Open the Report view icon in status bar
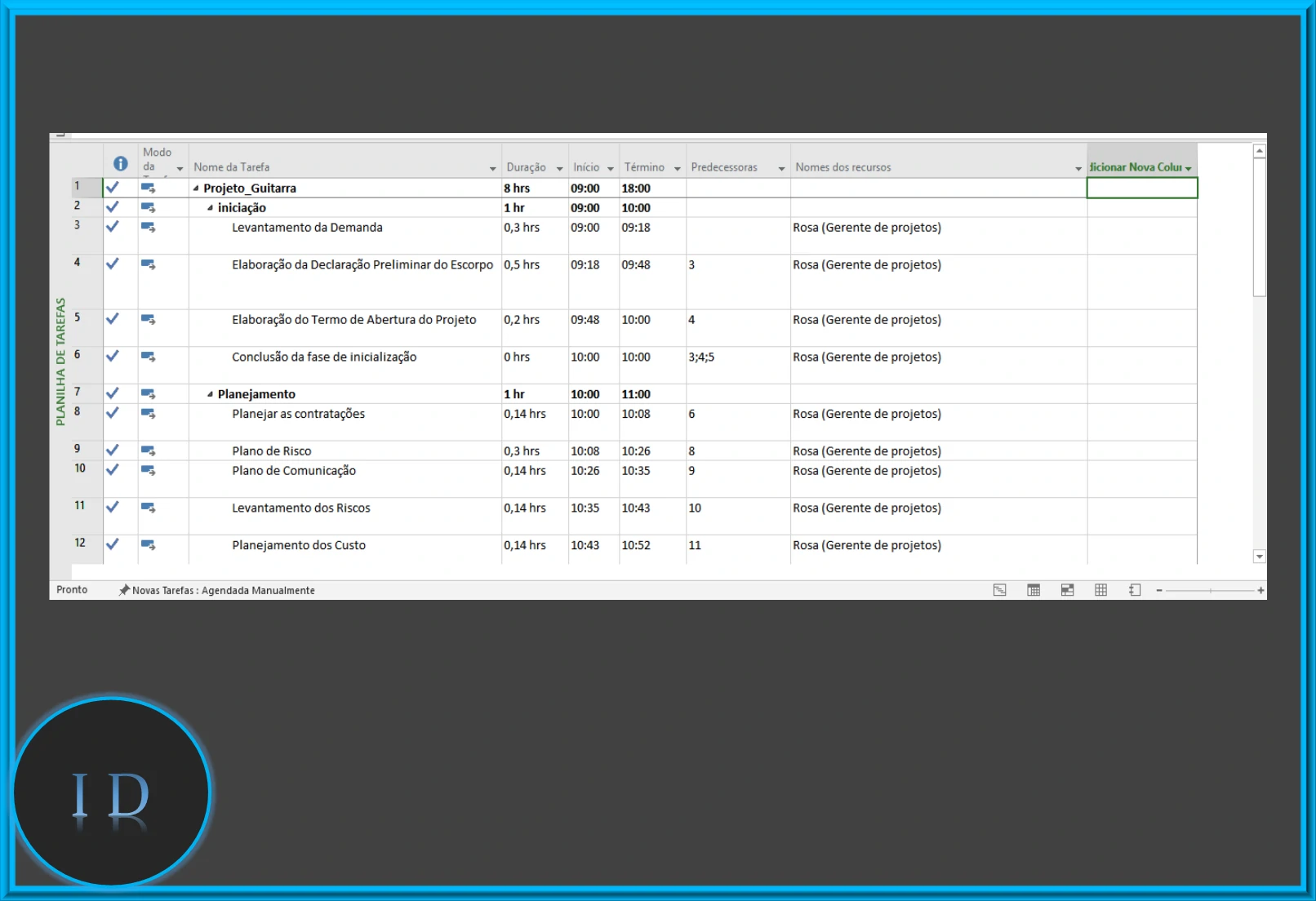 [x=1135, y=590]
